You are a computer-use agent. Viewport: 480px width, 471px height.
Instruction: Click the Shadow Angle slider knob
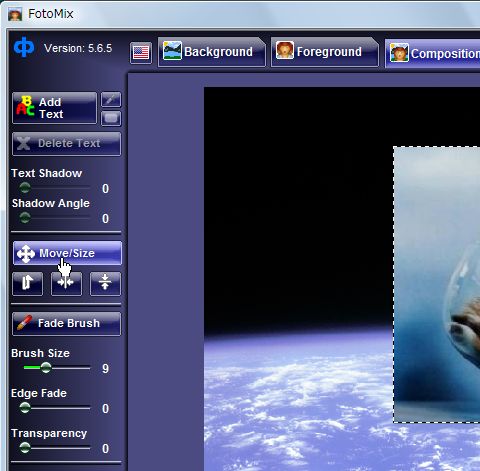25,218
